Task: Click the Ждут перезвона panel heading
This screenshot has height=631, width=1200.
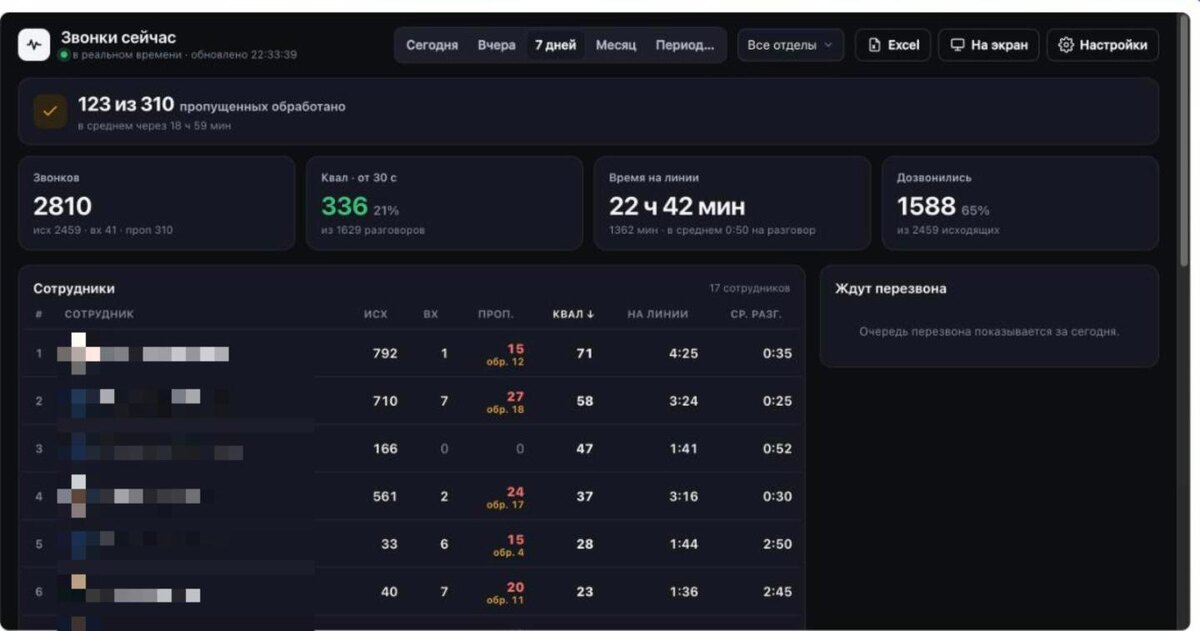Action: coord(891,289)
